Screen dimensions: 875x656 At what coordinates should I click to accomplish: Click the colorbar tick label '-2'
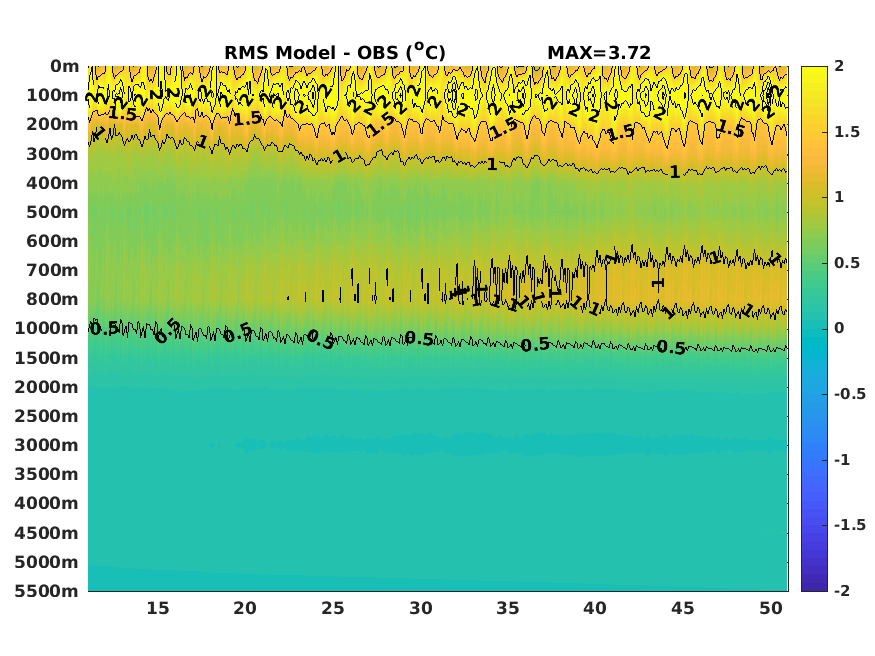[842, 591]
